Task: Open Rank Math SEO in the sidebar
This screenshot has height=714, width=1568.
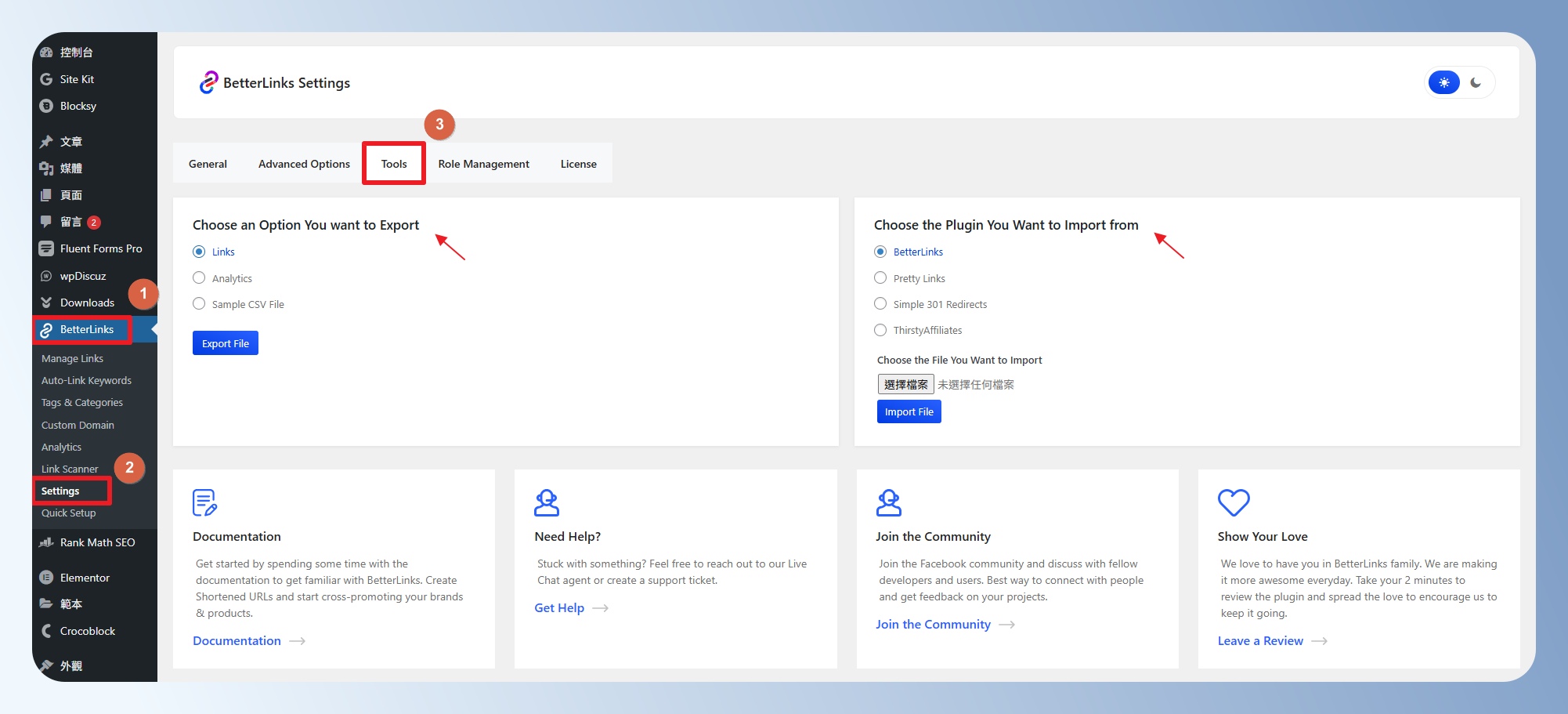Action: 97,542
